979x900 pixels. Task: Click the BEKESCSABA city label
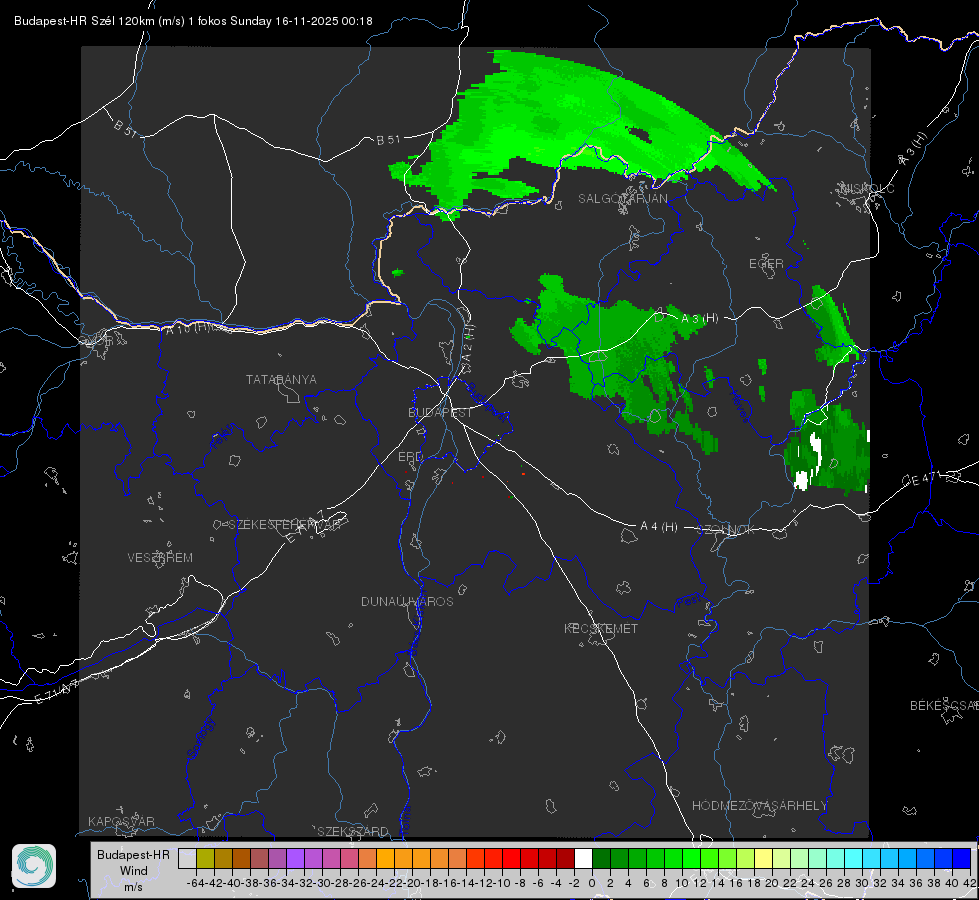pyautogui.click(x=944, y=705)
